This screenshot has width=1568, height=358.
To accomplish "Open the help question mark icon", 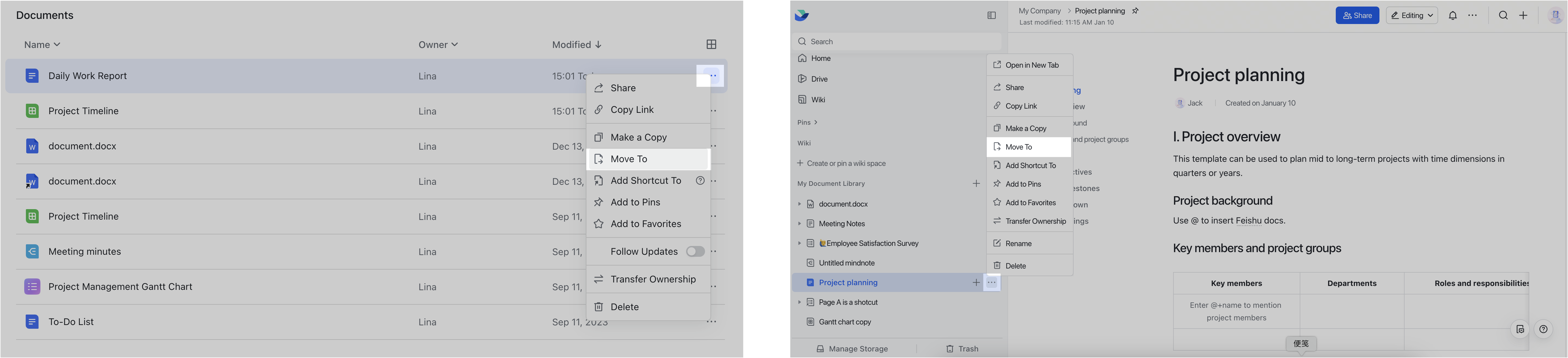I will [x=1543, y=329].
